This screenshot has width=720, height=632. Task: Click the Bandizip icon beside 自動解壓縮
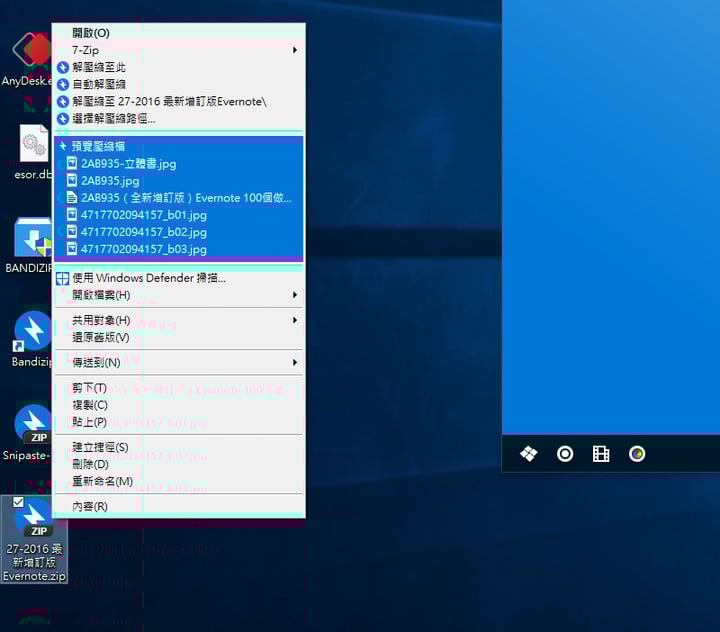point(63,85)
